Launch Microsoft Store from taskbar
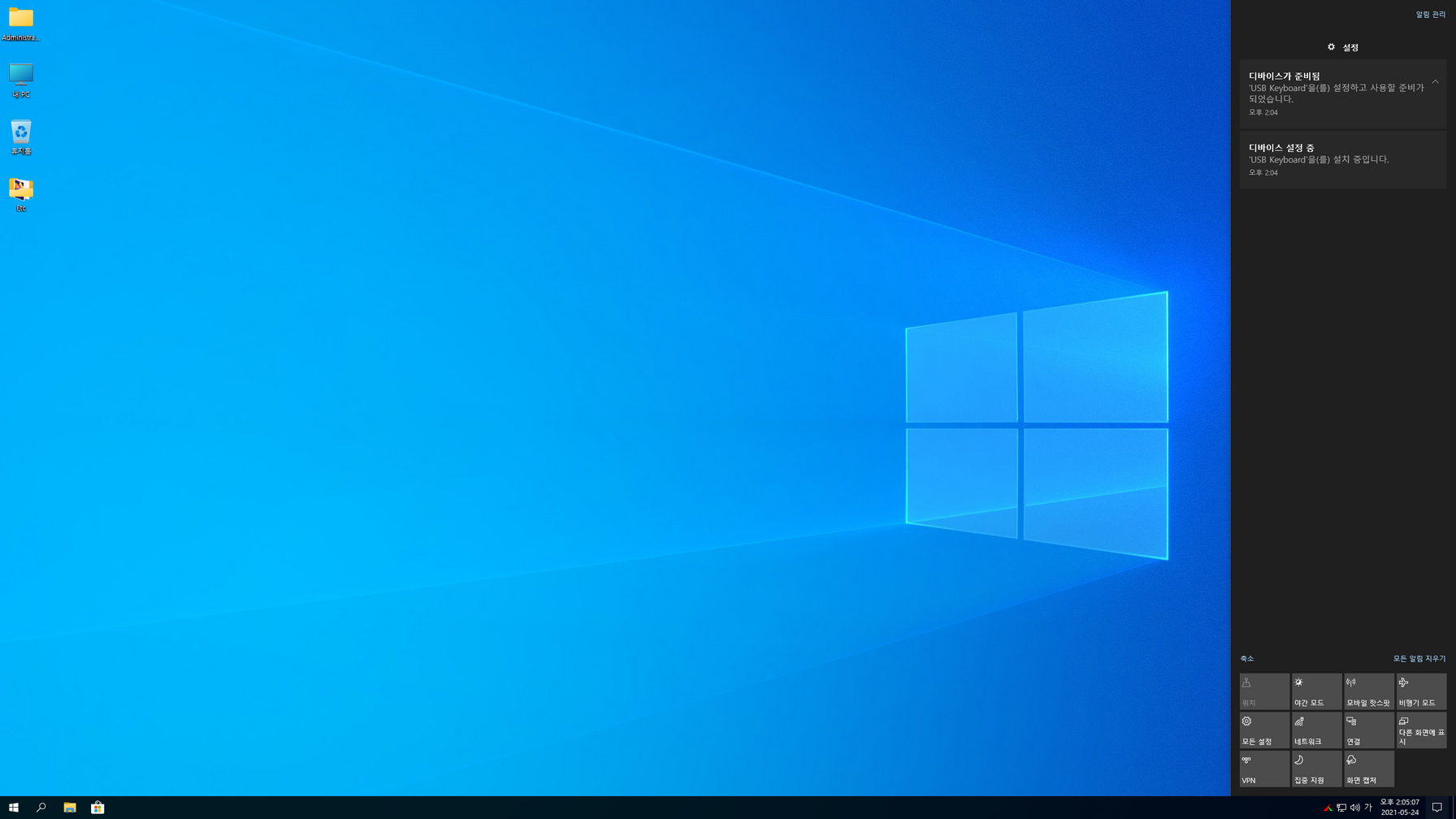The height and width of the screenshot is (819, 1456). coord(97,808)
